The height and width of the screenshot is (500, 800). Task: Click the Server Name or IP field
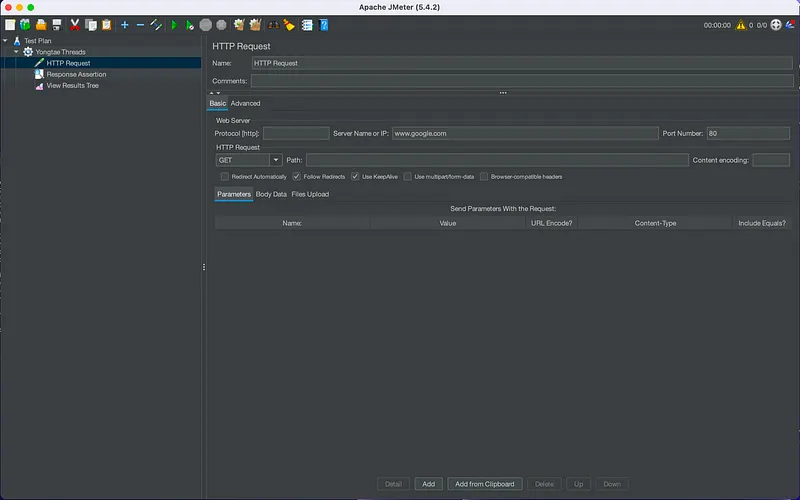coord(523,133)
